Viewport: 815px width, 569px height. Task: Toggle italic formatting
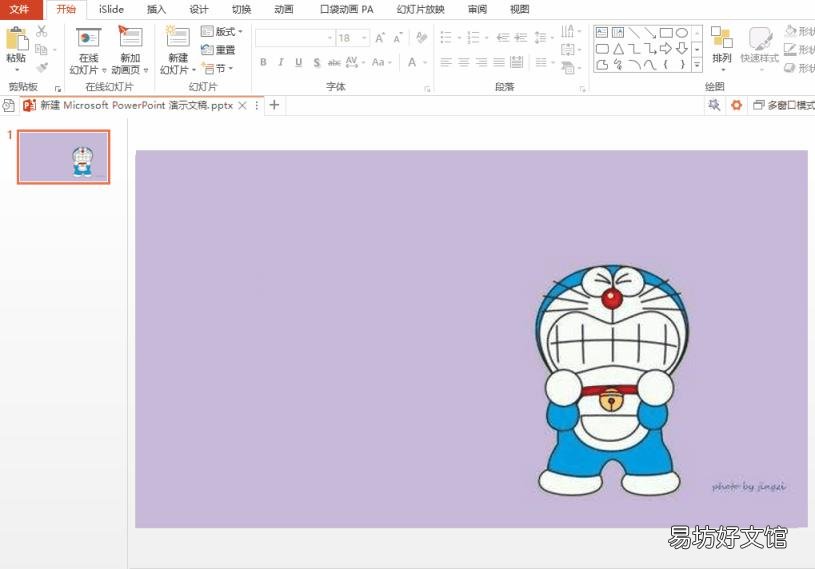(x=281, y=62)
